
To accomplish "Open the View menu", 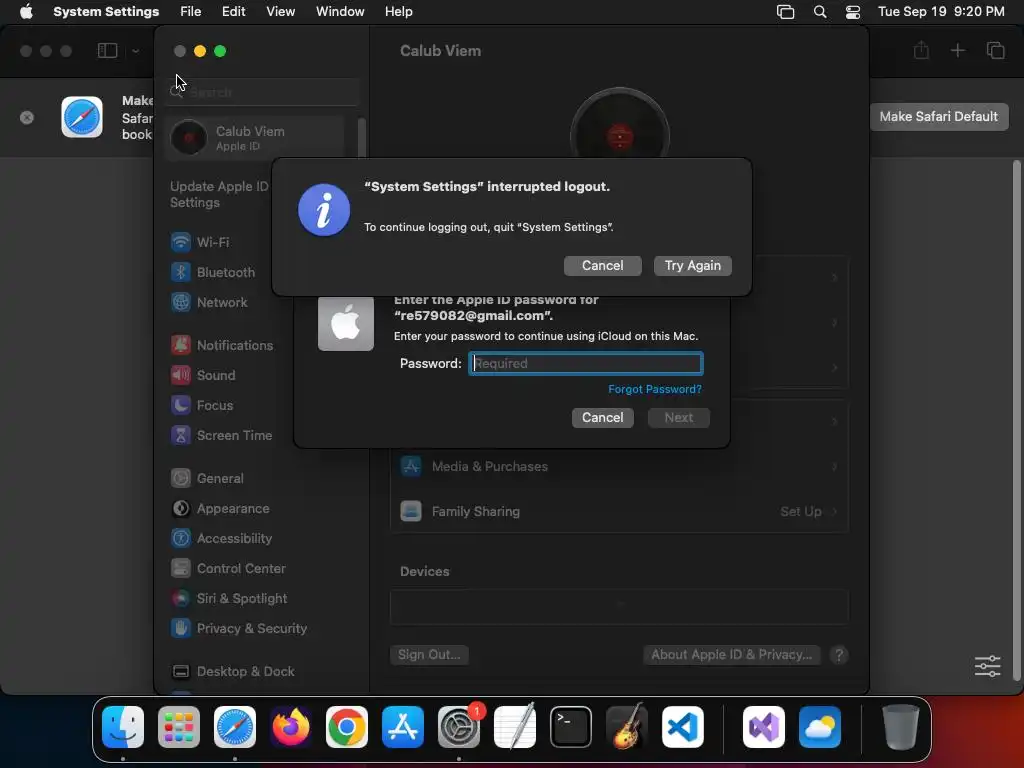I will [x=280, y=12].
